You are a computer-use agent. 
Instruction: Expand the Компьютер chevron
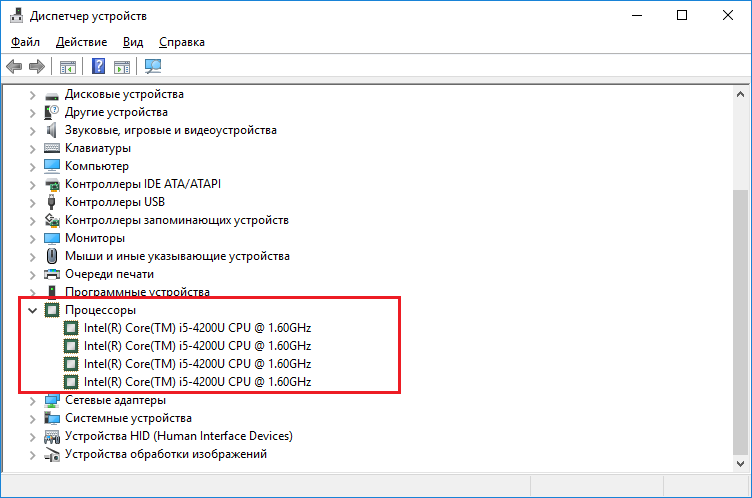click(32, 167)
